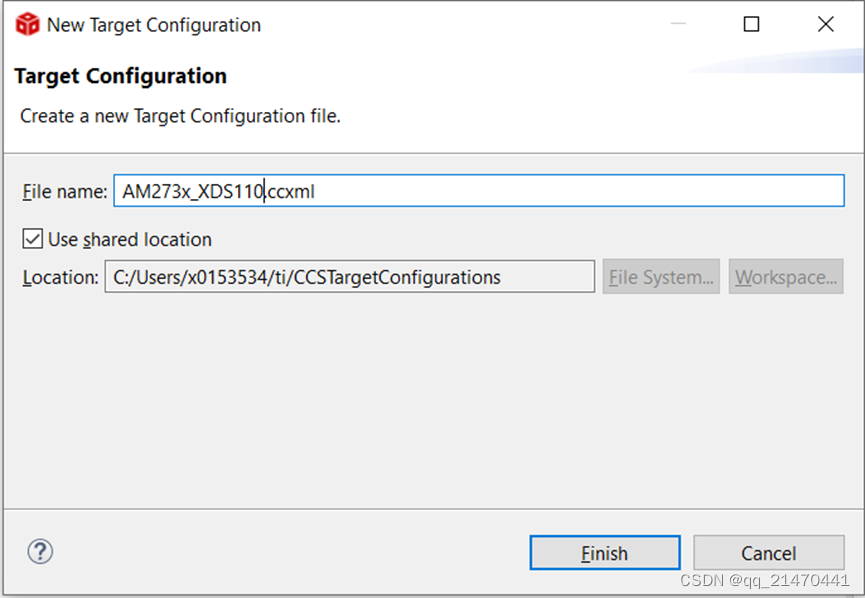Click the Workspace browse button
Viewport: 865px width, 598px height.
pyautogui.click(x=786, y=277)
